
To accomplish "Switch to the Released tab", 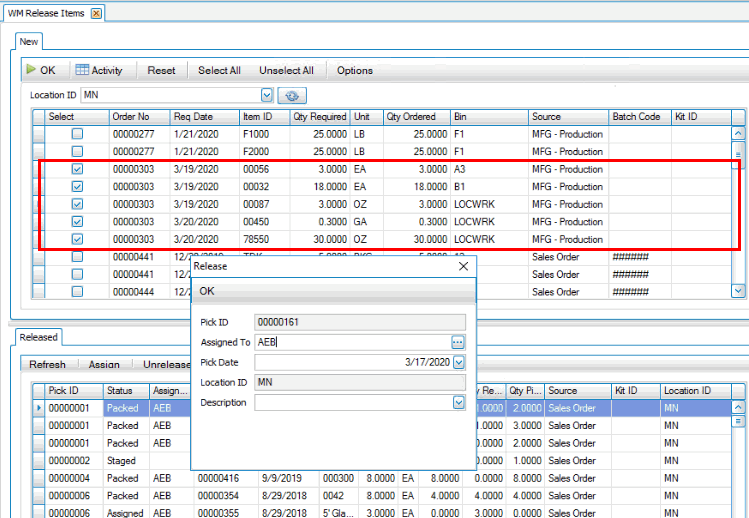I will click(39, 337).
